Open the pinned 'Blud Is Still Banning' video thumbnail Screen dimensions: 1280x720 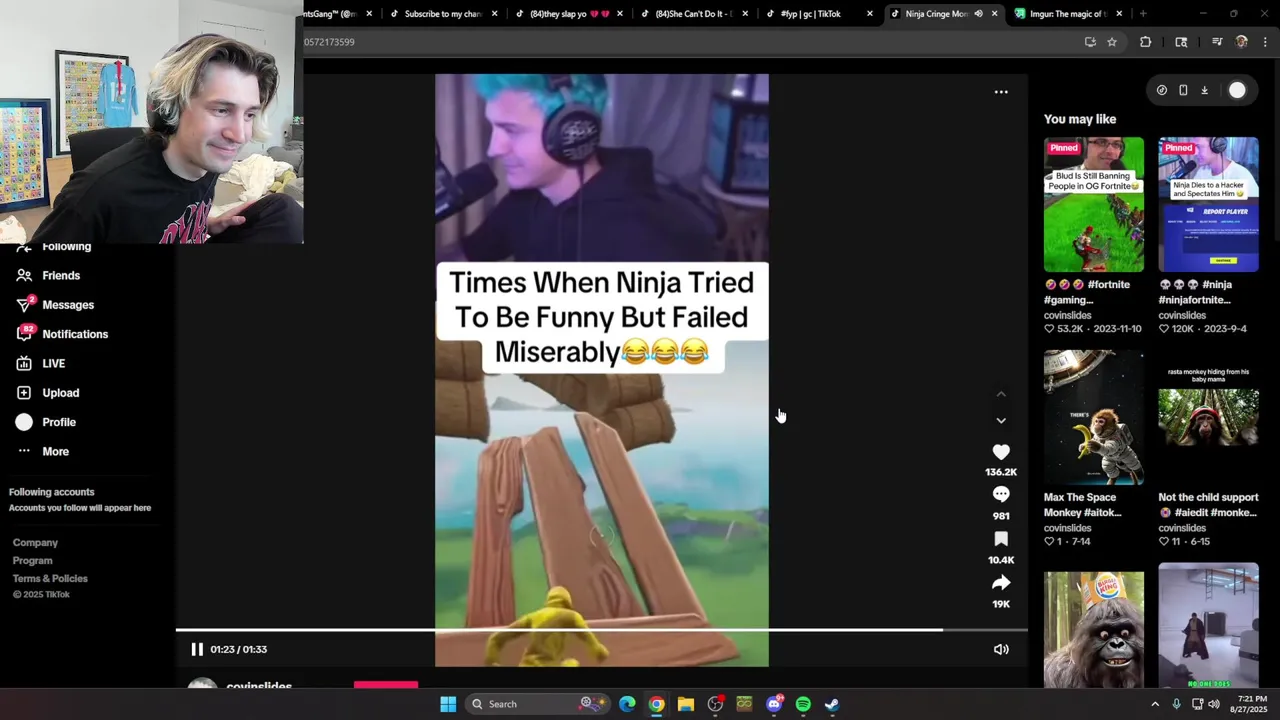[1094, 205]
